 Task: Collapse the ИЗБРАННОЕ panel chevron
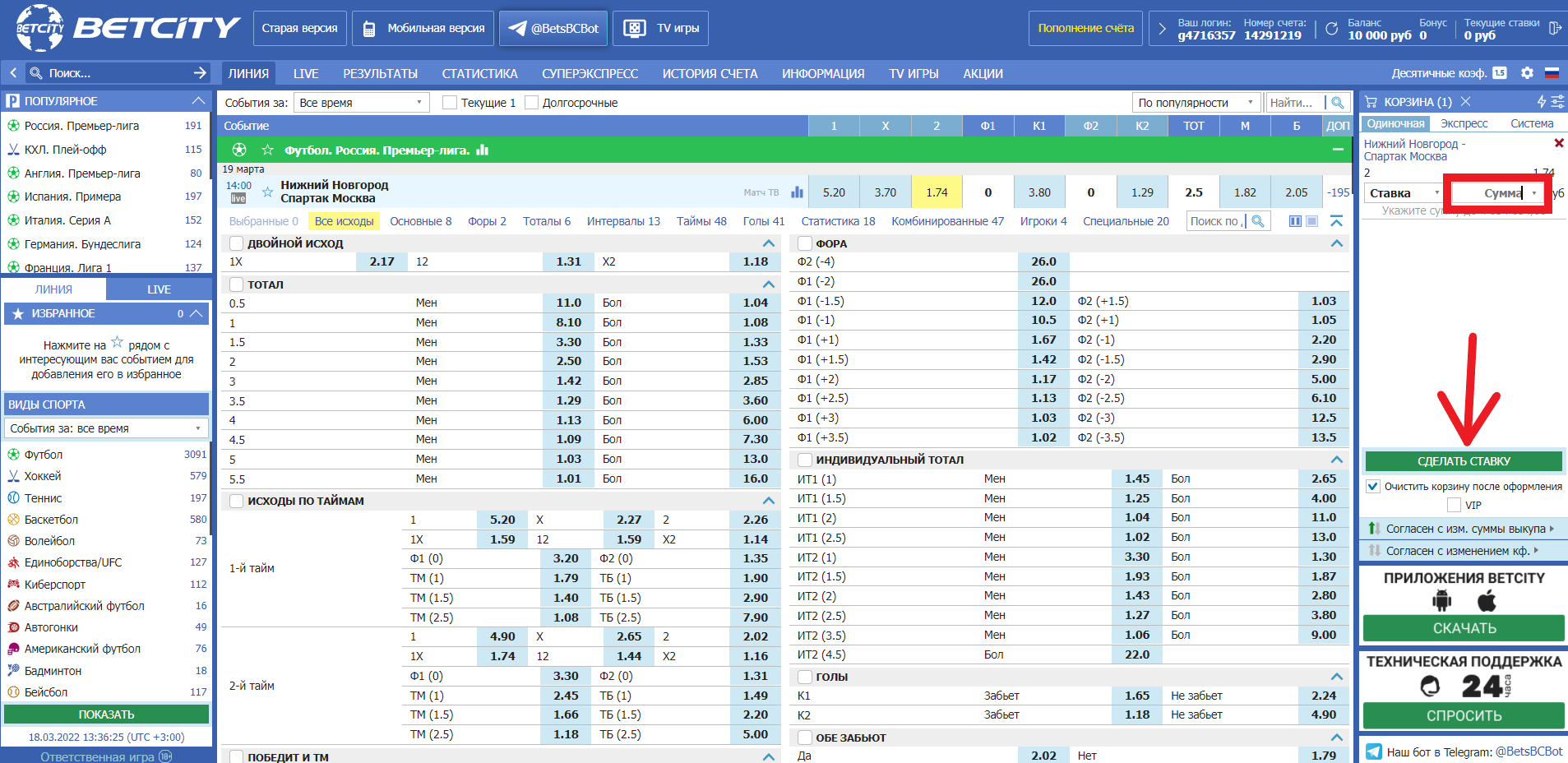pos(196,313)
